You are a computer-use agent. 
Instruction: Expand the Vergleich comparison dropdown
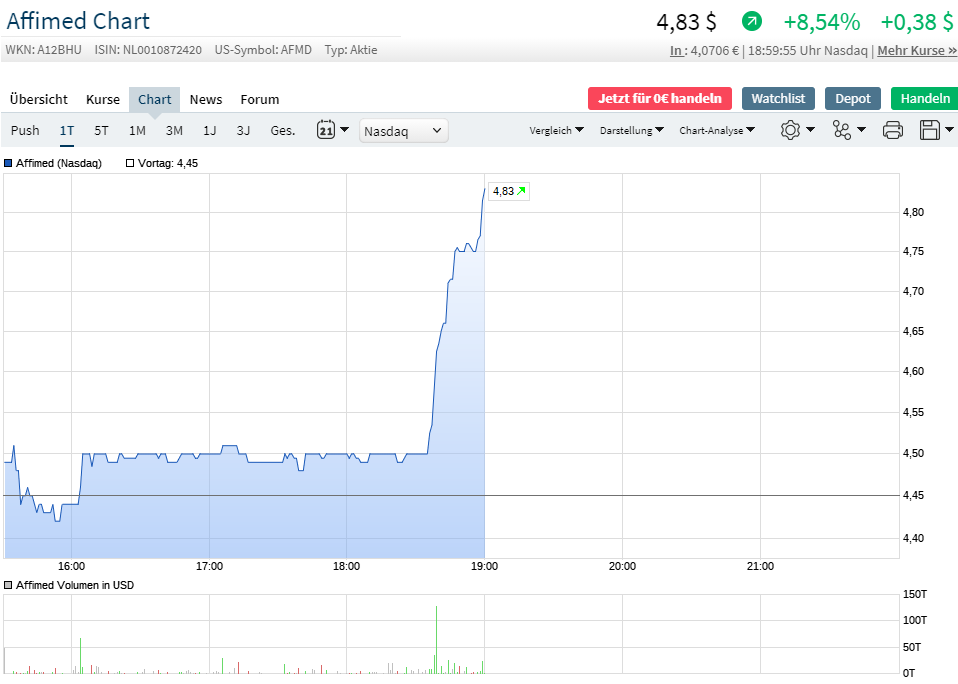tap(556, 130)
